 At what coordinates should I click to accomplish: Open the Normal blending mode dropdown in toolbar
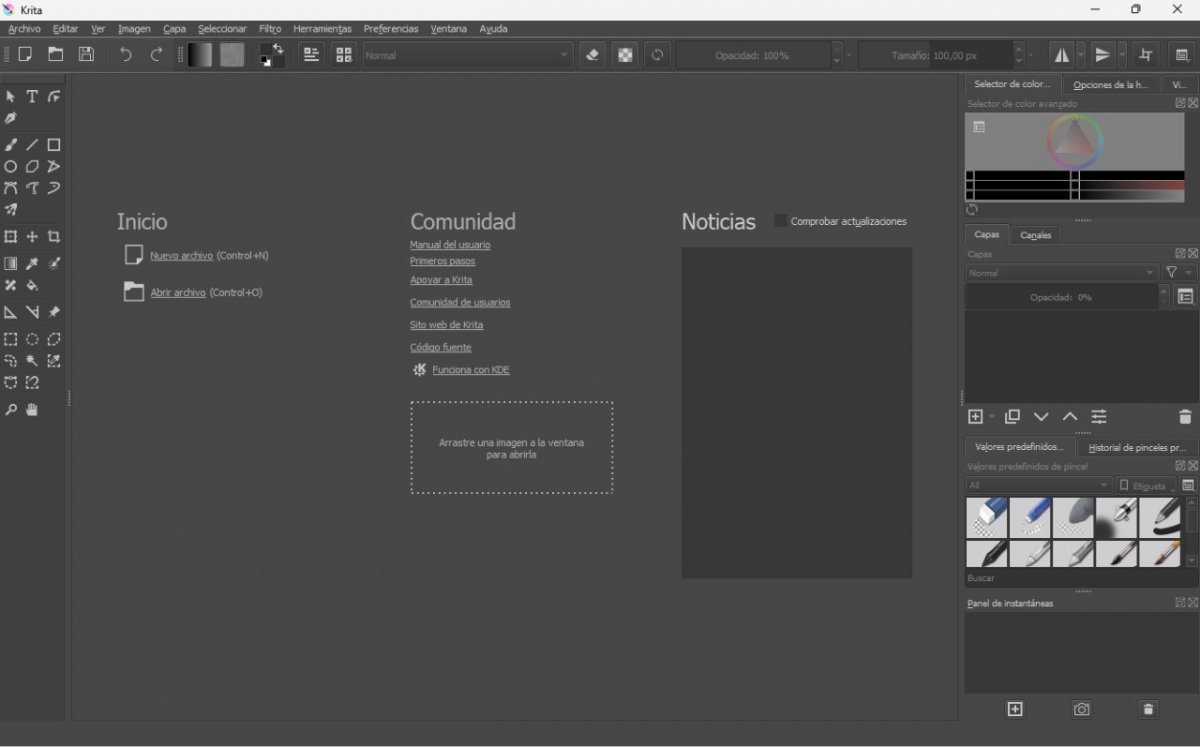467,55
